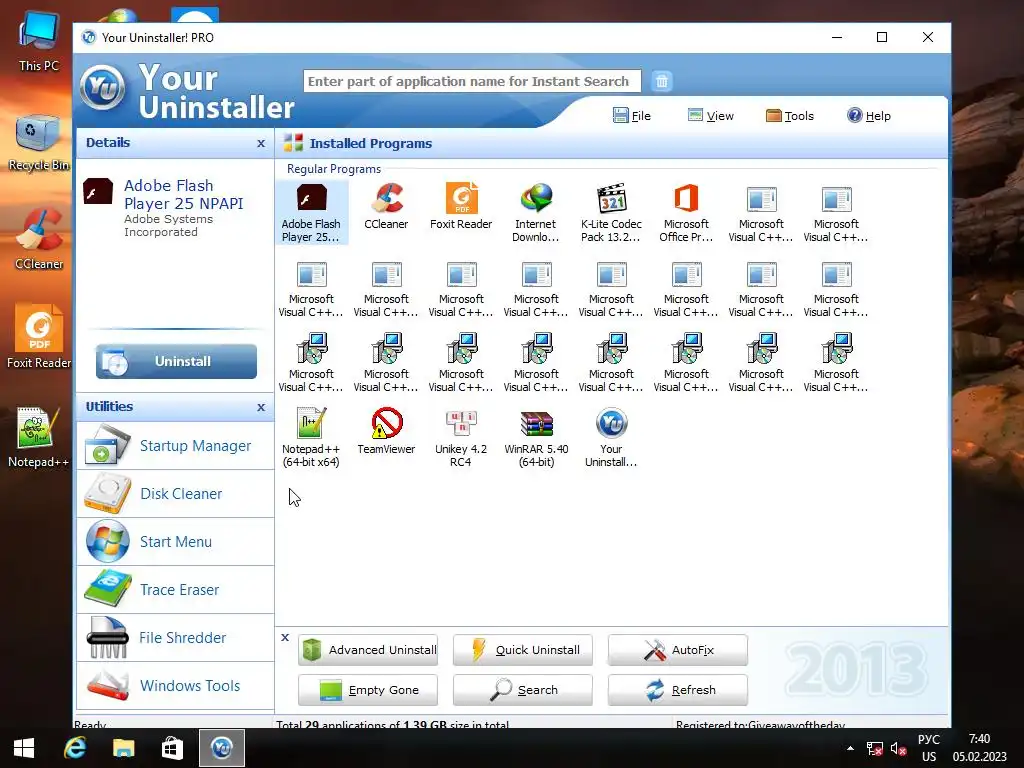Open CCleaner desktop shortcut

[39, 239]
